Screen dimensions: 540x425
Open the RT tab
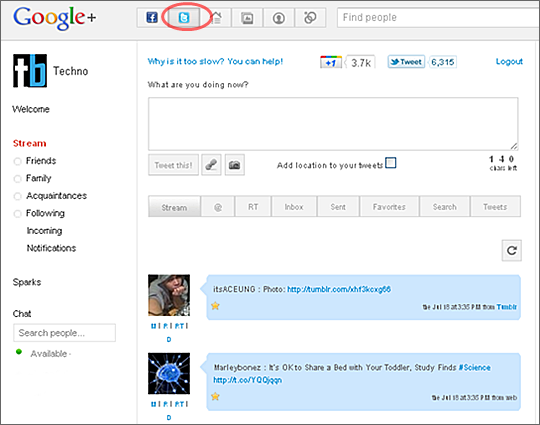pyautogui.click(x=253, y=207)
